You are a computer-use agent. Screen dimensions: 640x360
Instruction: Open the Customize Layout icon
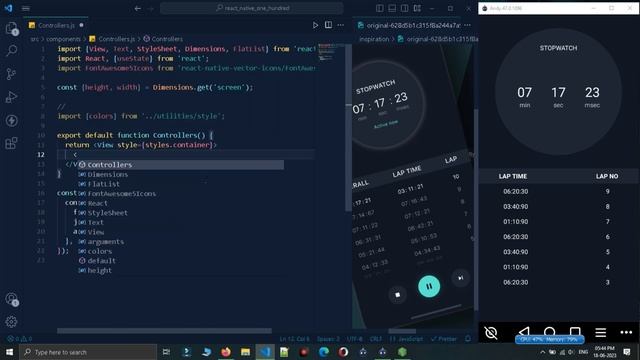417,8
